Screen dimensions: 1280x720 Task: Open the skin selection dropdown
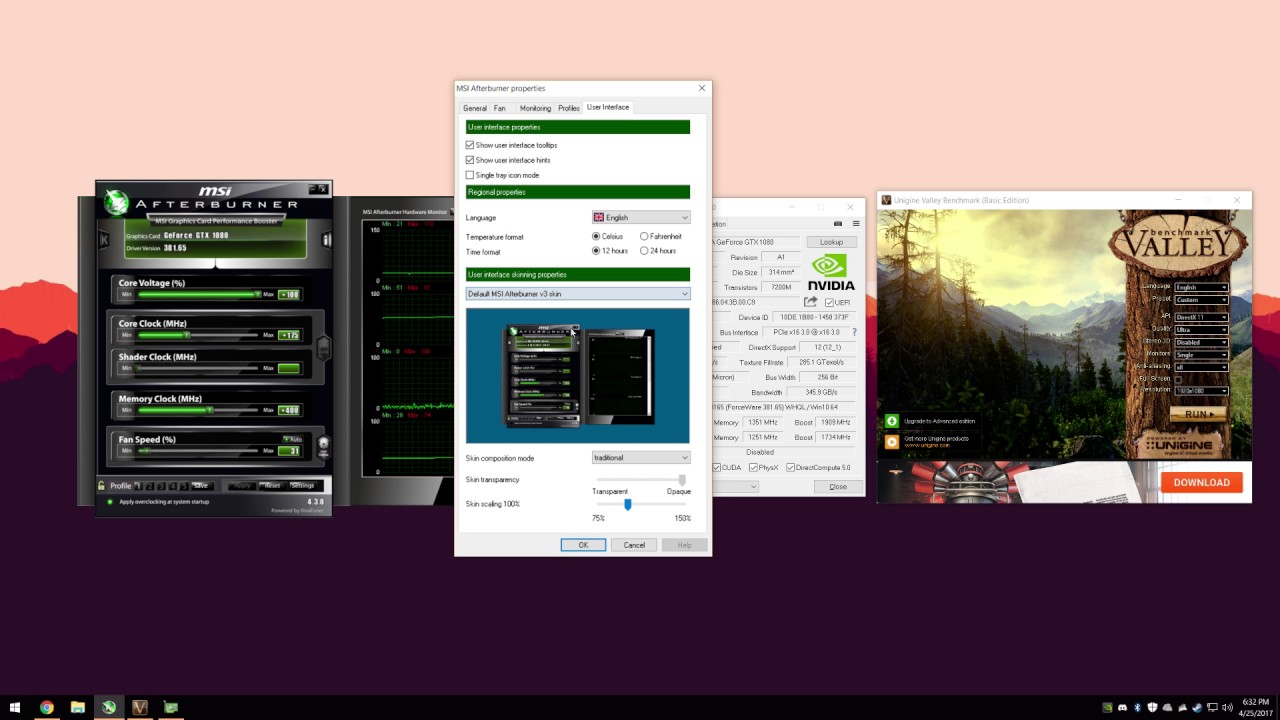pyautogui.click(x=578, y=294)
